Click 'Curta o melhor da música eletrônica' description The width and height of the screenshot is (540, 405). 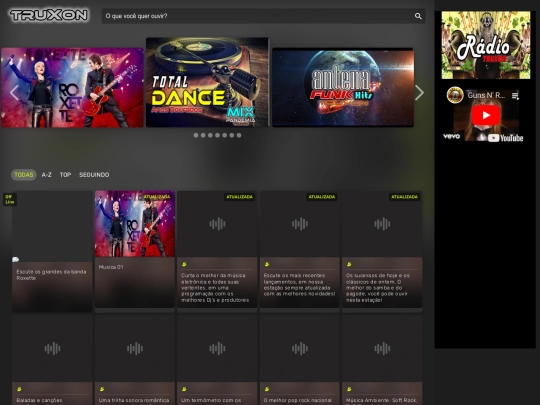pos(215,288)
